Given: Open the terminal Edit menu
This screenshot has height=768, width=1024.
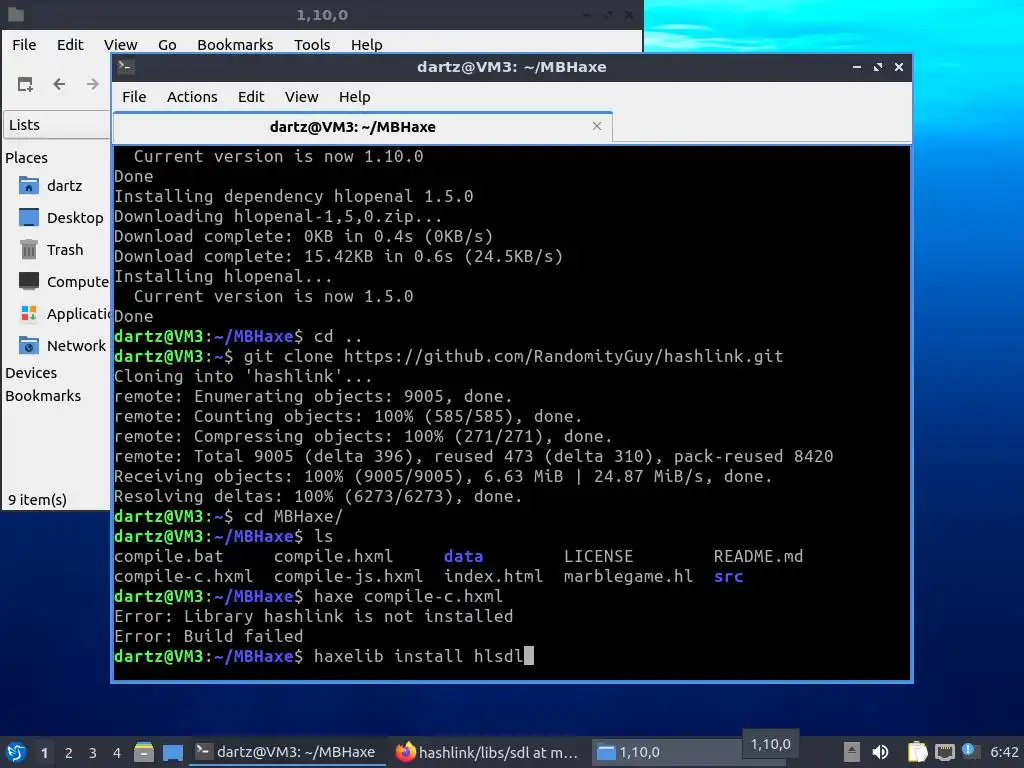Looking at the screenshot, I should pos(251,97).
